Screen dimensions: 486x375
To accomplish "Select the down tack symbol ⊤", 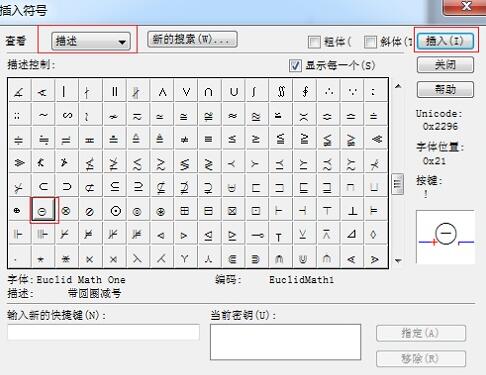I will point(328,210).
